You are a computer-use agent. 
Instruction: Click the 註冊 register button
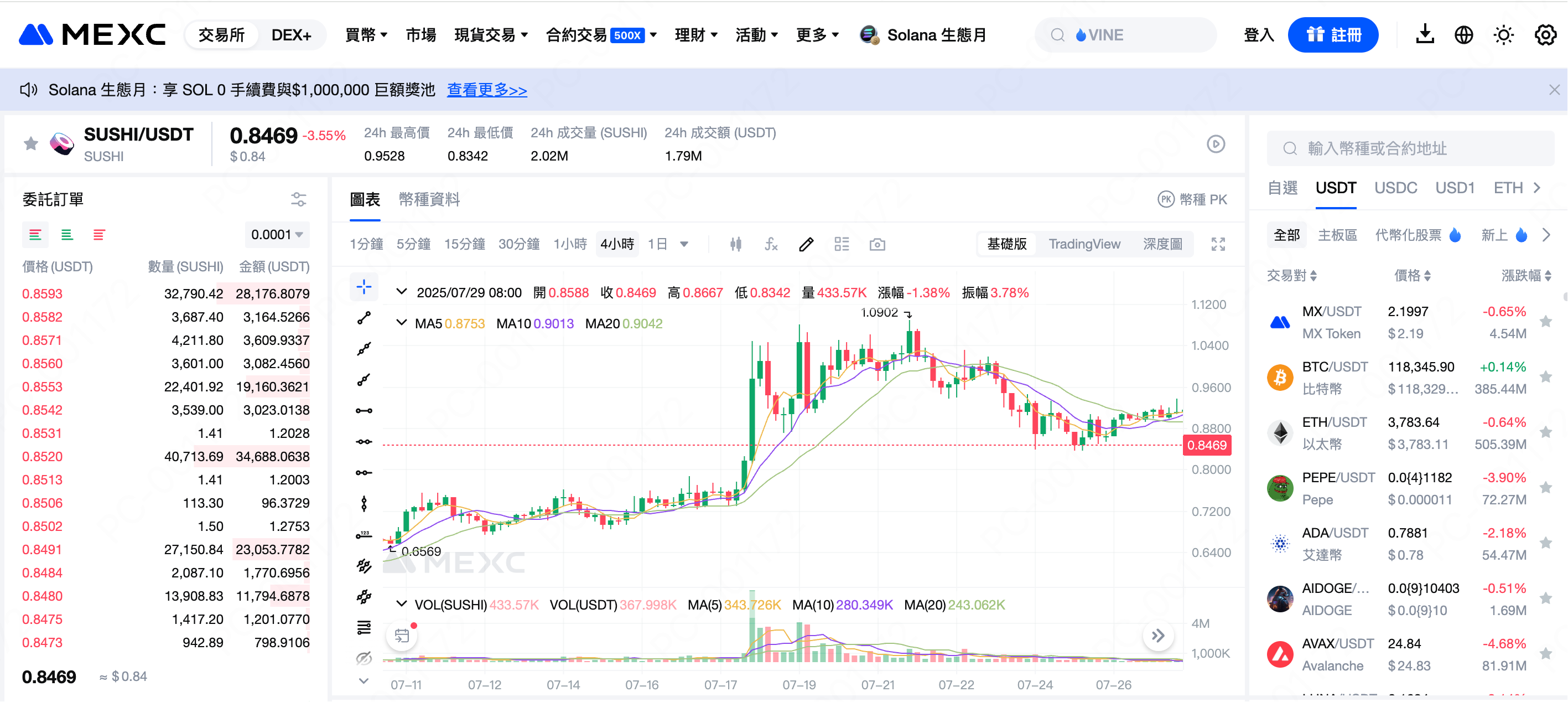(x=1332, y=35)
